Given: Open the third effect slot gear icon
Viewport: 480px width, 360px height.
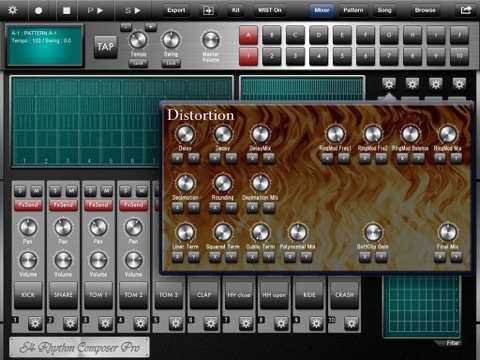Looking at the screenshot, I should coord(436,84).
